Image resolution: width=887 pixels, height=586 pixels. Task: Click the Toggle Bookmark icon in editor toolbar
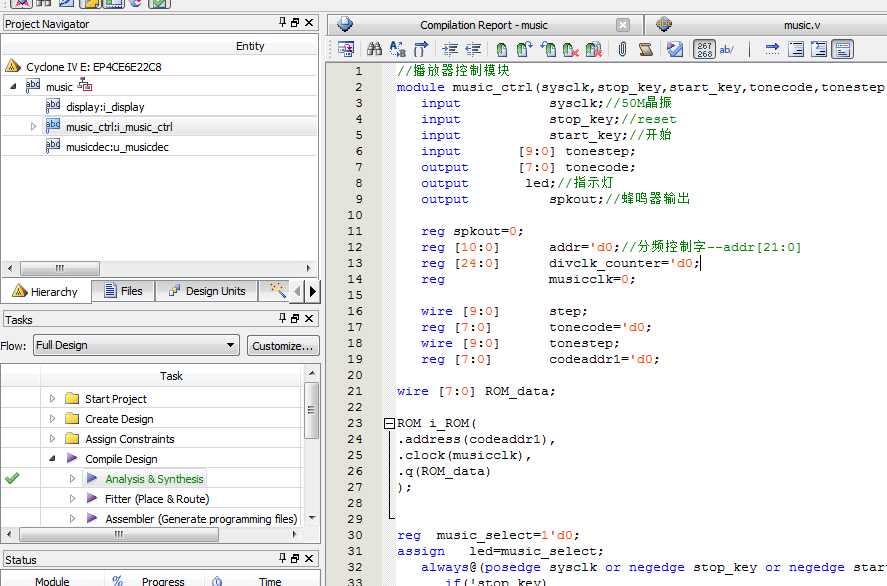502,48
